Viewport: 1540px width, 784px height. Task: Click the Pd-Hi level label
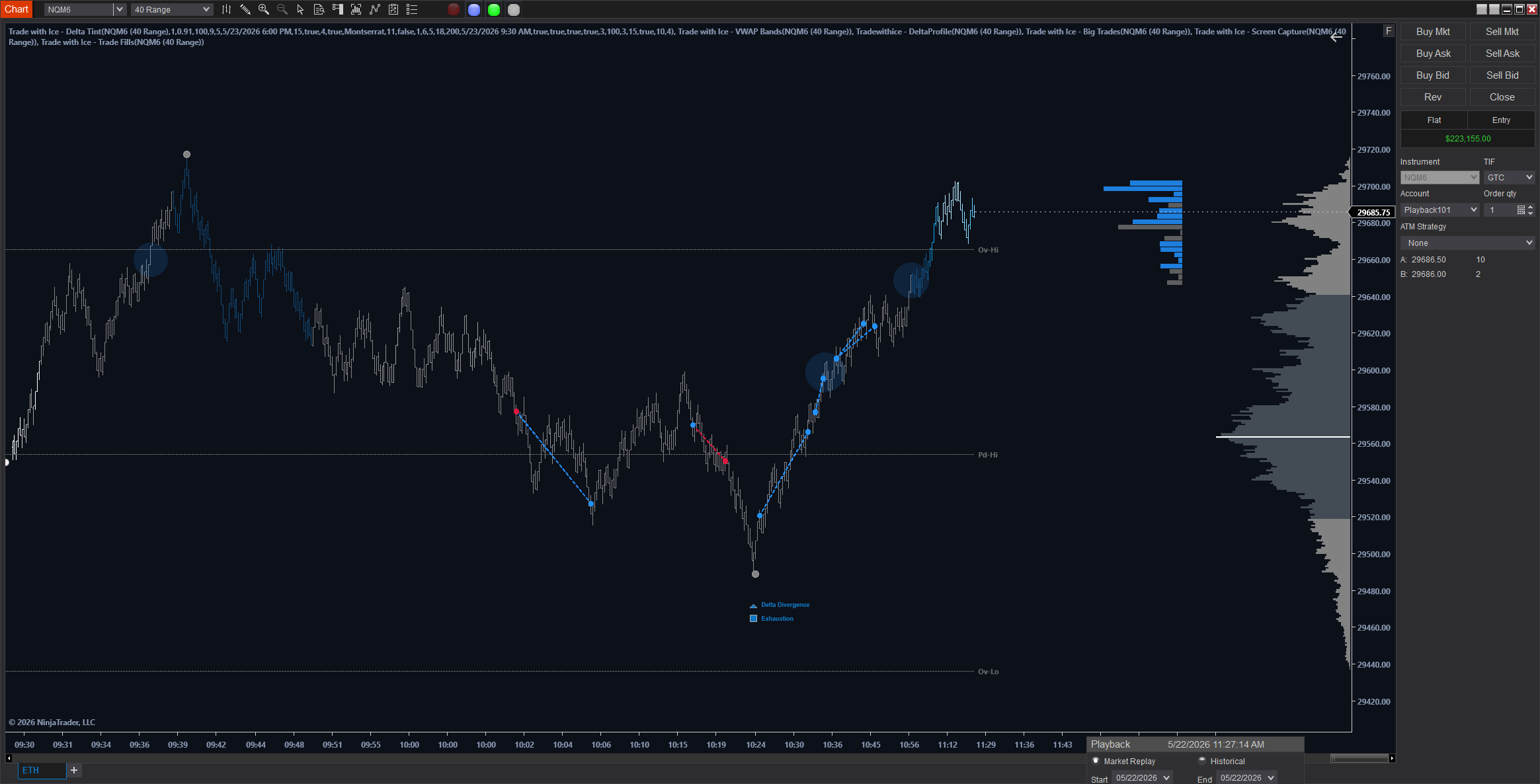click(x=987, y=455)
